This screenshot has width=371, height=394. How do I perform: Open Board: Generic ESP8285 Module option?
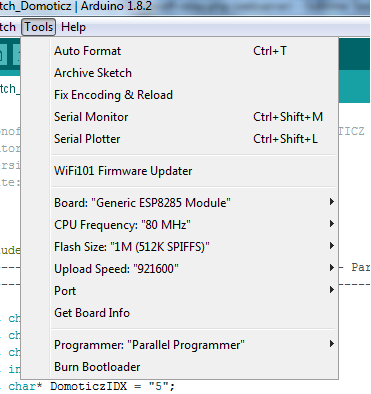point(195,203)
